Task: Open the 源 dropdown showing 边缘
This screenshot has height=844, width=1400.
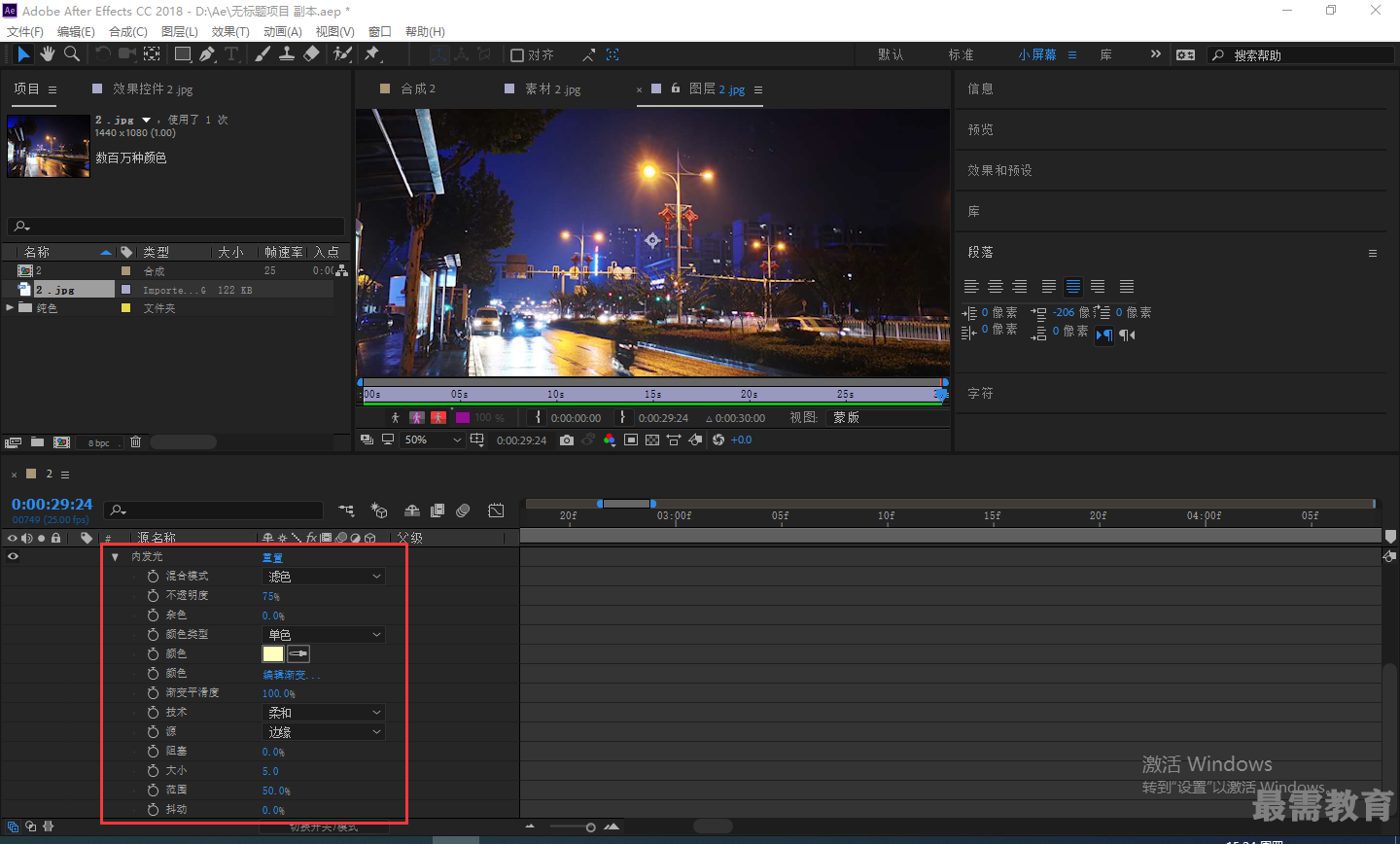Action: coord(324,732)
